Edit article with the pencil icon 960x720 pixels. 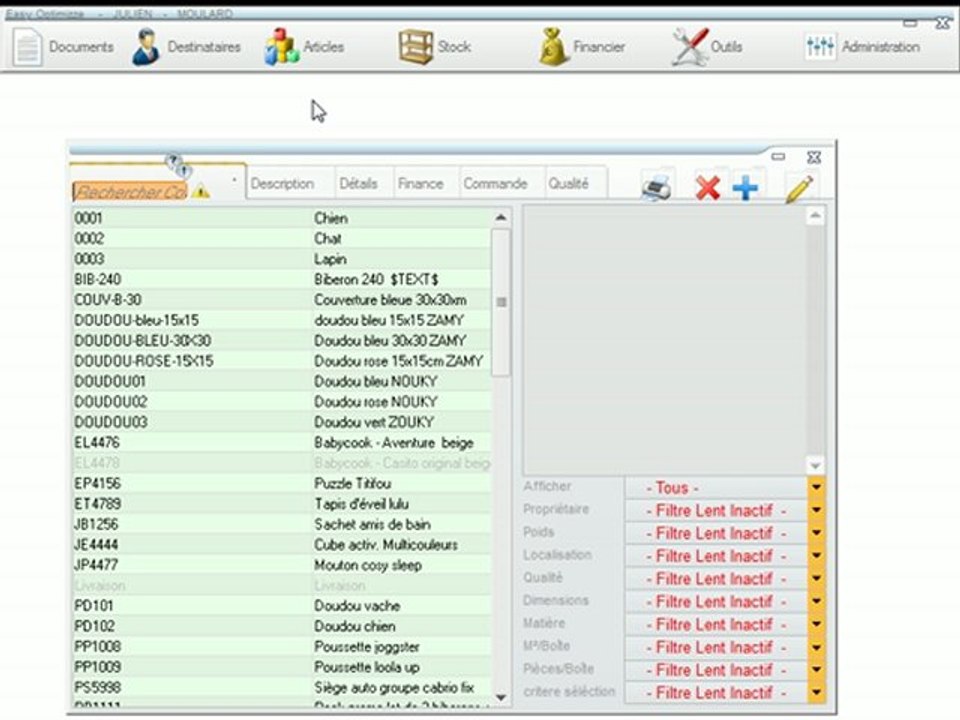[x=799, y=188]
